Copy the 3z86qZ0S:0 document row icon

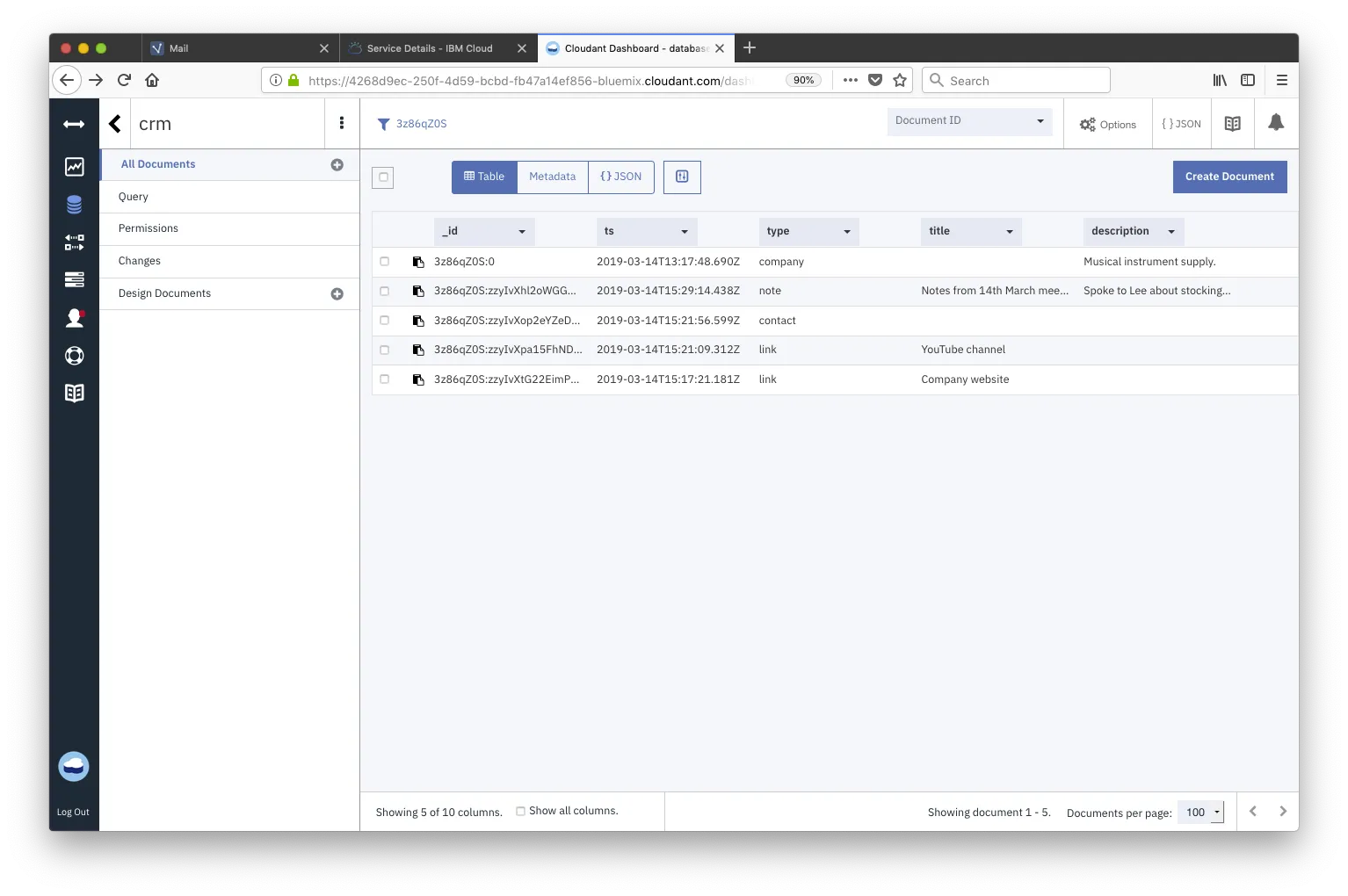[418, 262]
